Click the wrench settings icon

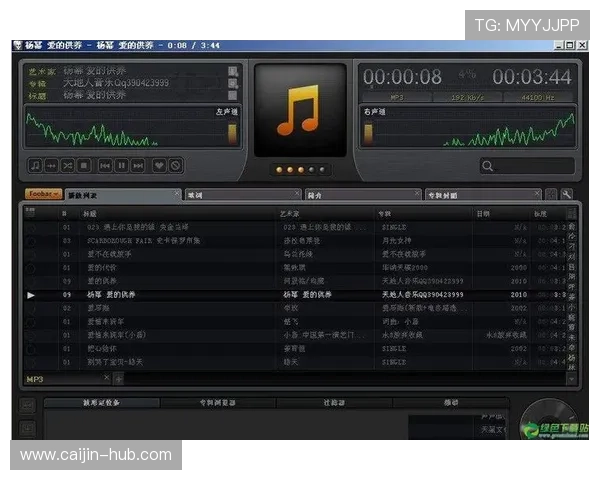567,194
